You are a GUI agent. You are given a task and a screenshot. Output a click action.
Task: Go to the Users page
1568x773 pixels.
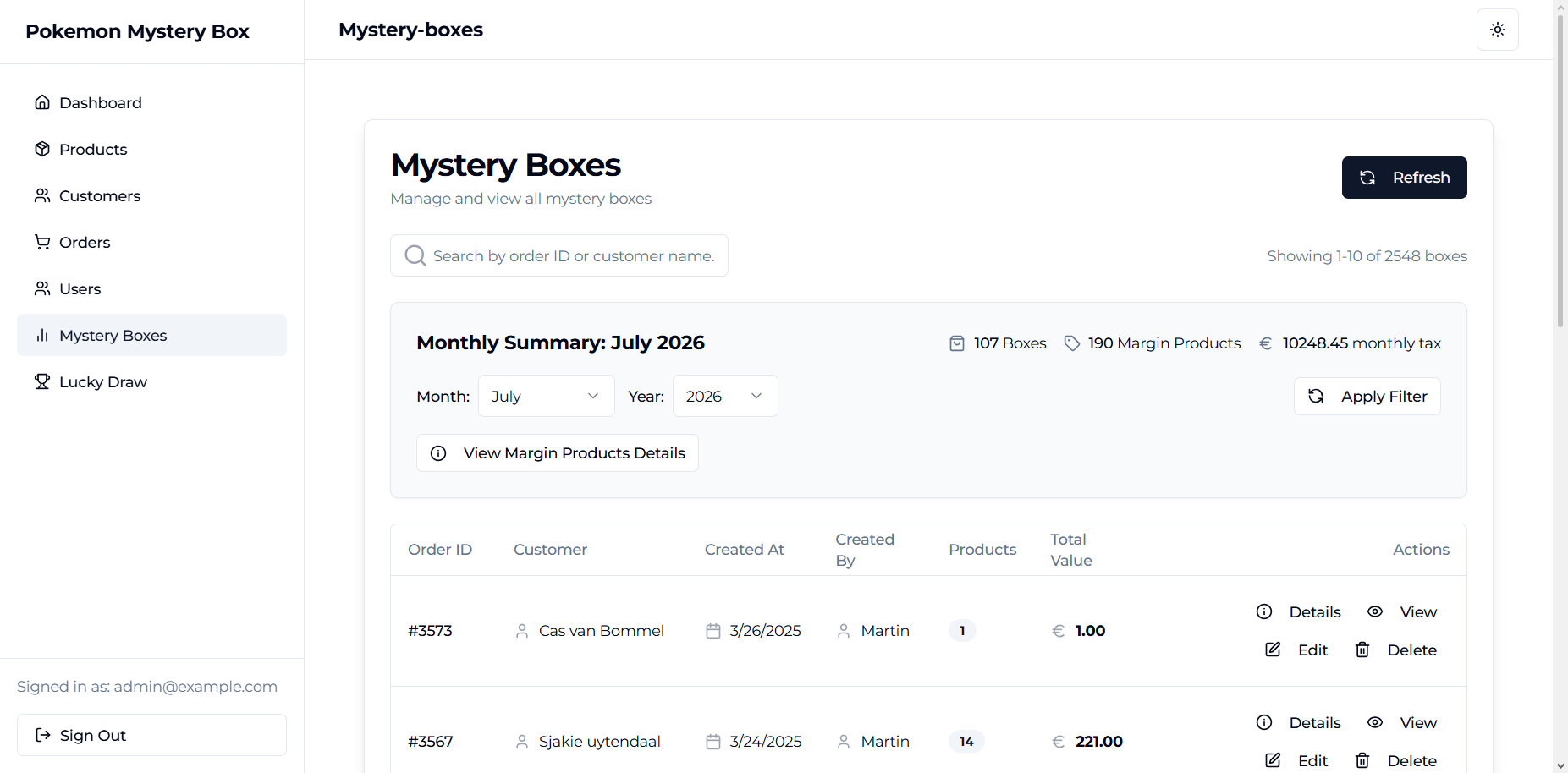tap(151, 288)
